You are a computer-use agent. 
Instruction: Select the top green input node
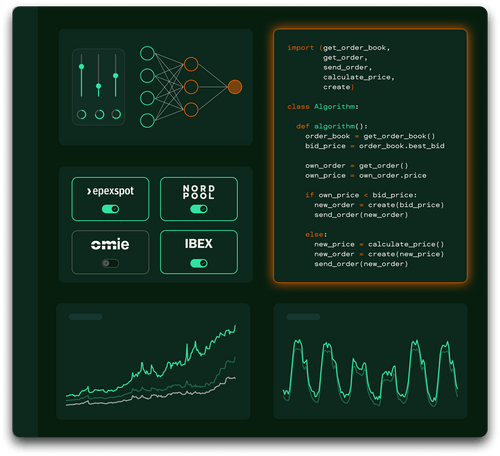(147, 53)
